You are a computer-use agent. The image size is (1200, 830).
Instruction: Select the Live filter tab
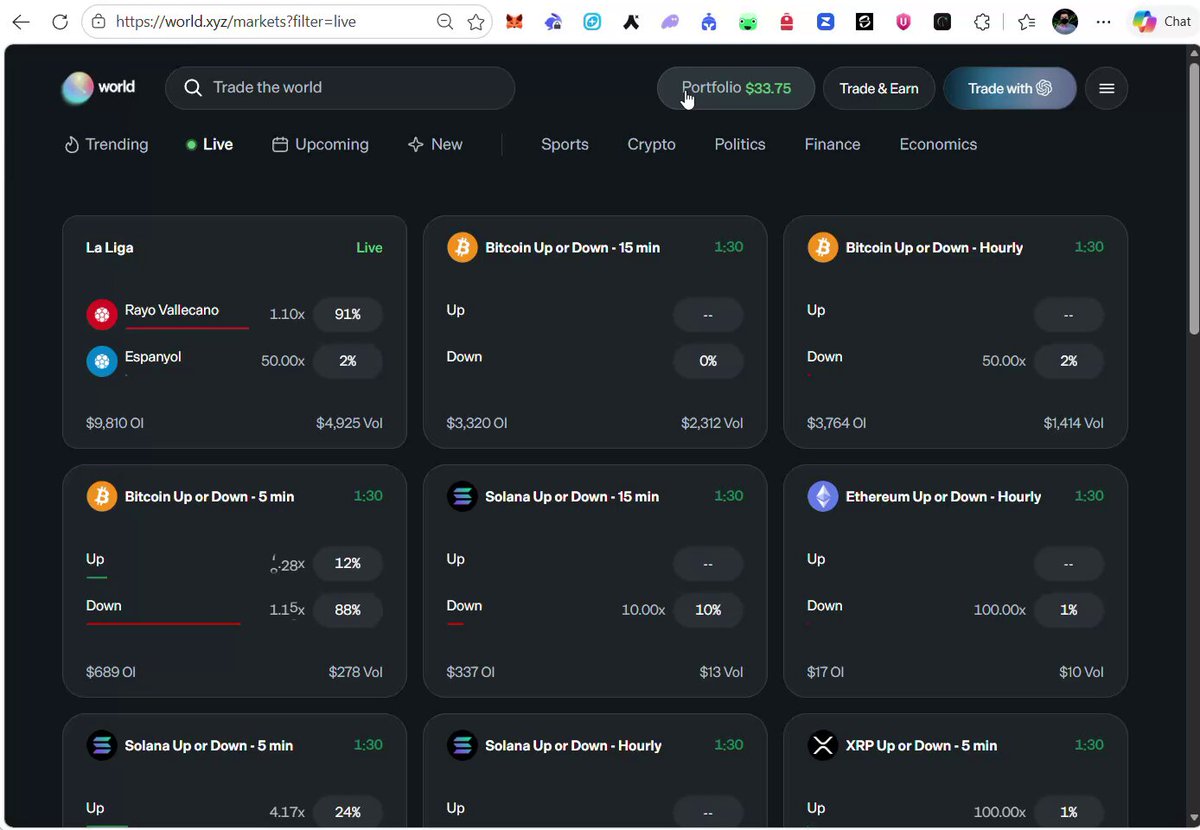pos(209,144)
